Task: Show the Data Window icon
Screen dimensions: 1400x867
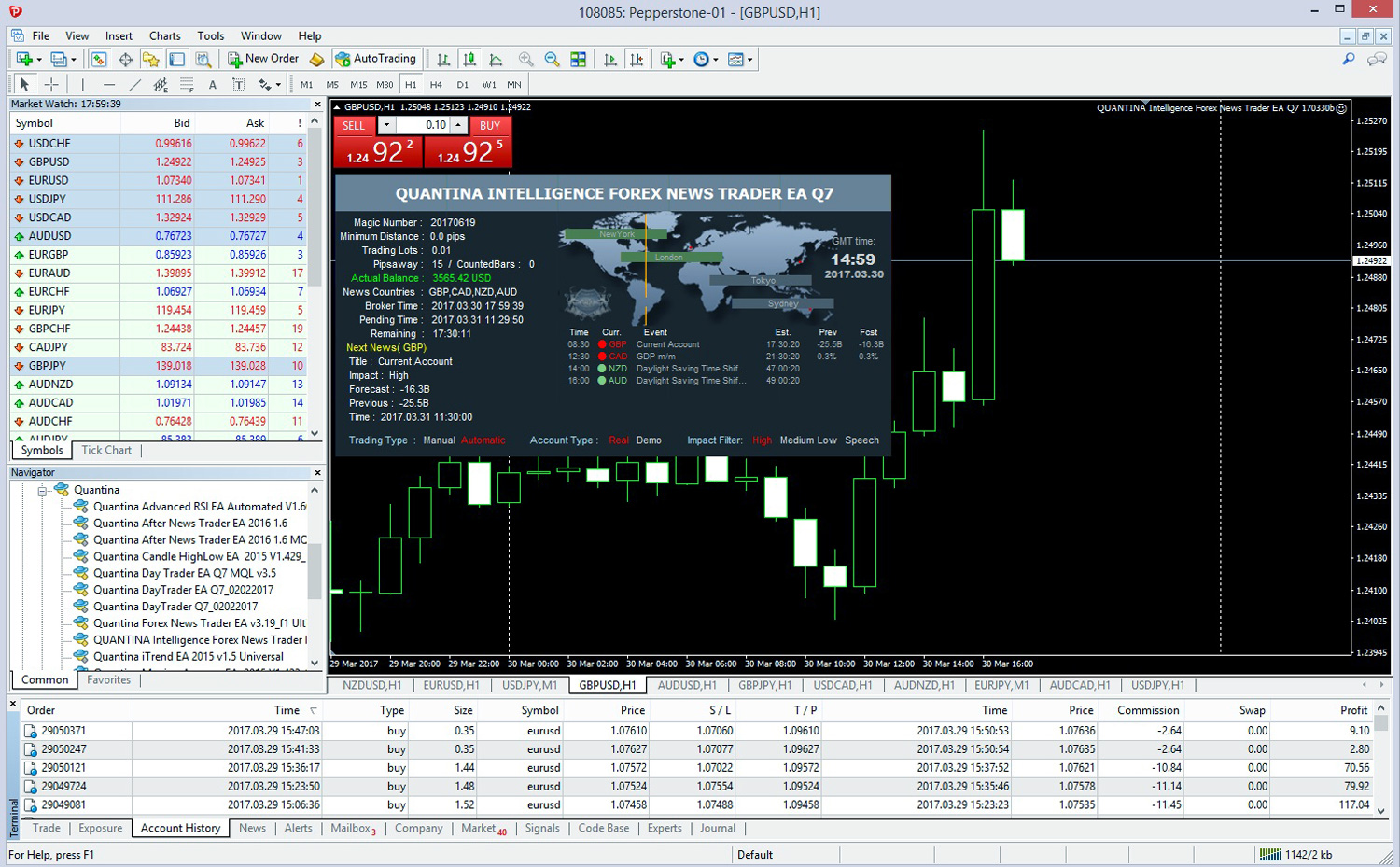Action: (x=125, y=59)
